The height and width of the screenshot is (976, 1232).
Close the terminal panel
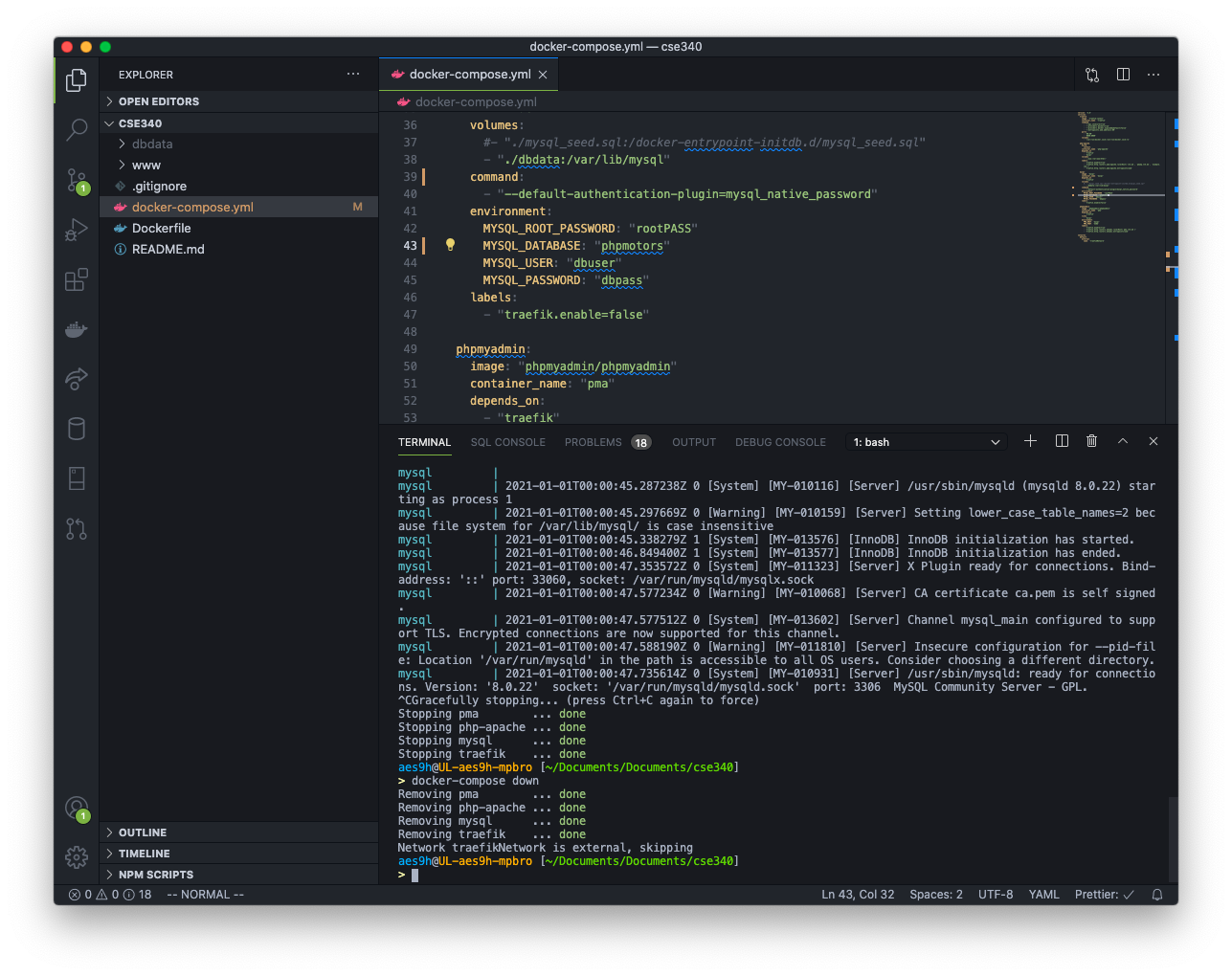[x=1154, y=441]
